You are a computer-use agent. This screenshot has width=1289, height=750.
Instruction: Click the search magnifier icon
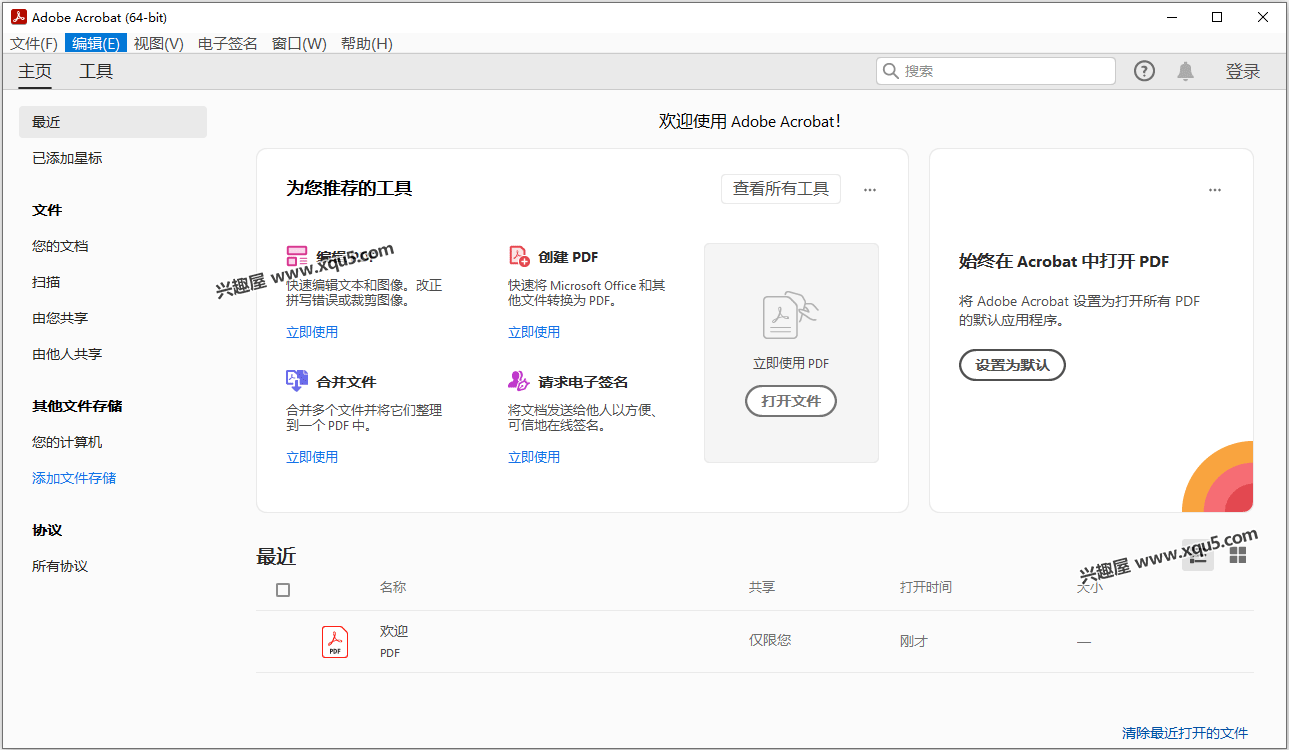coord(891,71)
